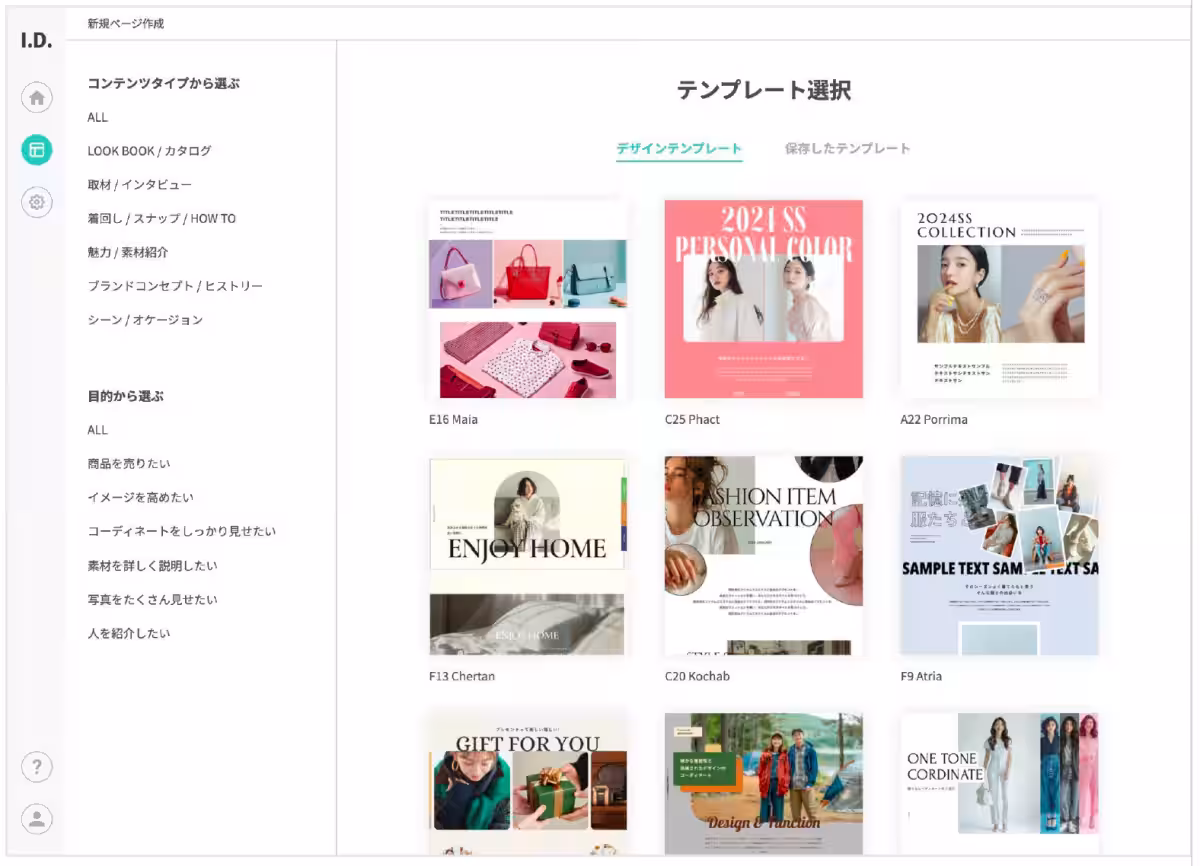Select the C20 Kochab template thumbnail
Screen dimensions: 1200x866
click(764, 556)
